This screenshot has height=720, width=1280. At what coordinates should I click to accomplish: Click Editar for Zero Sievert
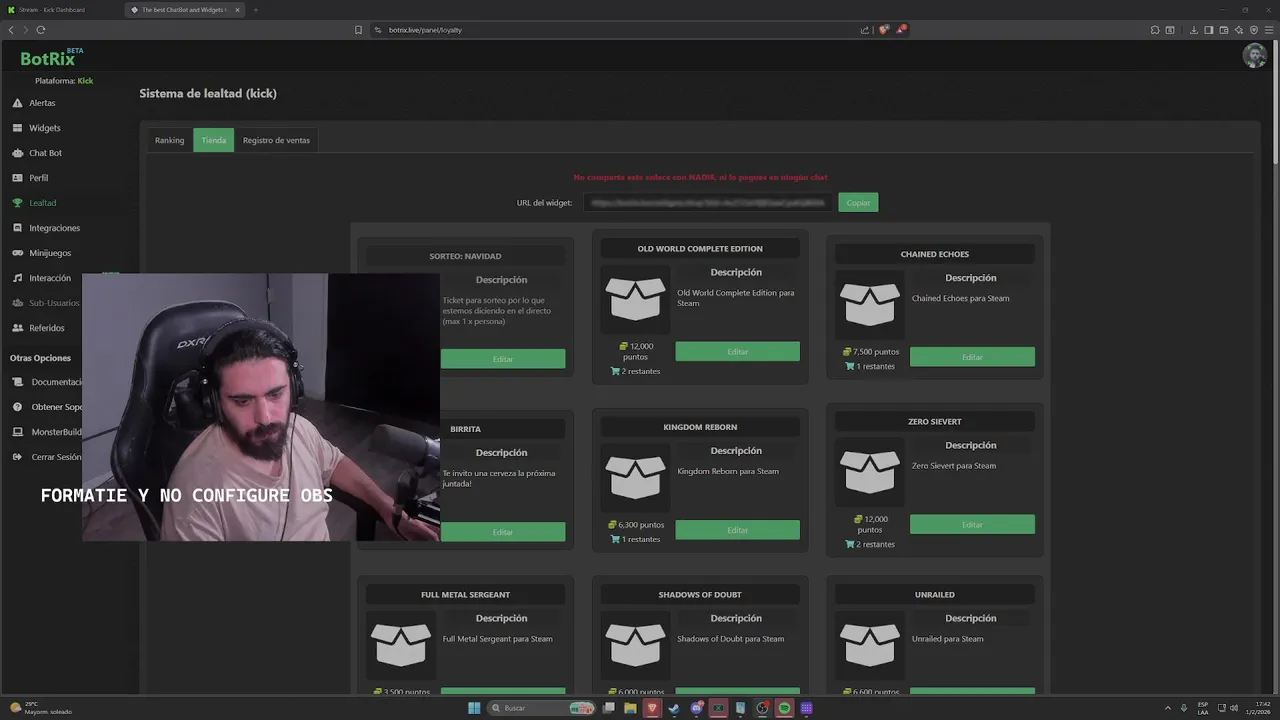tap(972, 524)
